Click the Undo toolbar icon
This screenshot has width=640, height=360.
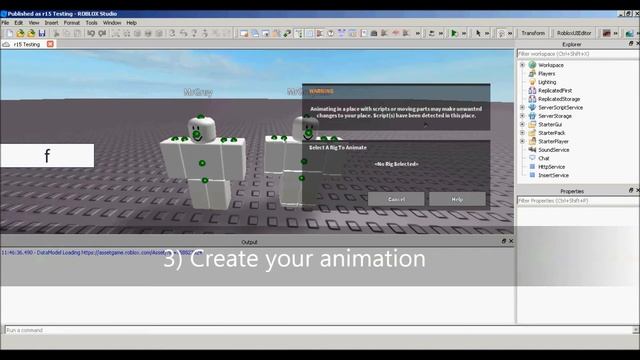coord(91,33)
